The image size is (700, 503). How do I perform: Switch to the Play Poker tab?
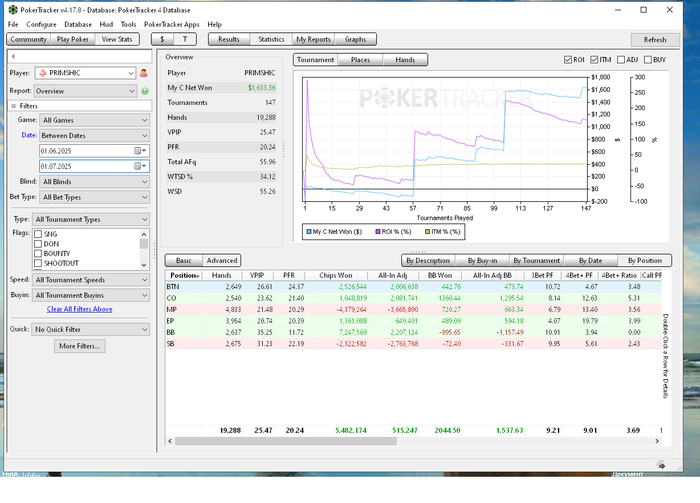coord(72,39)
